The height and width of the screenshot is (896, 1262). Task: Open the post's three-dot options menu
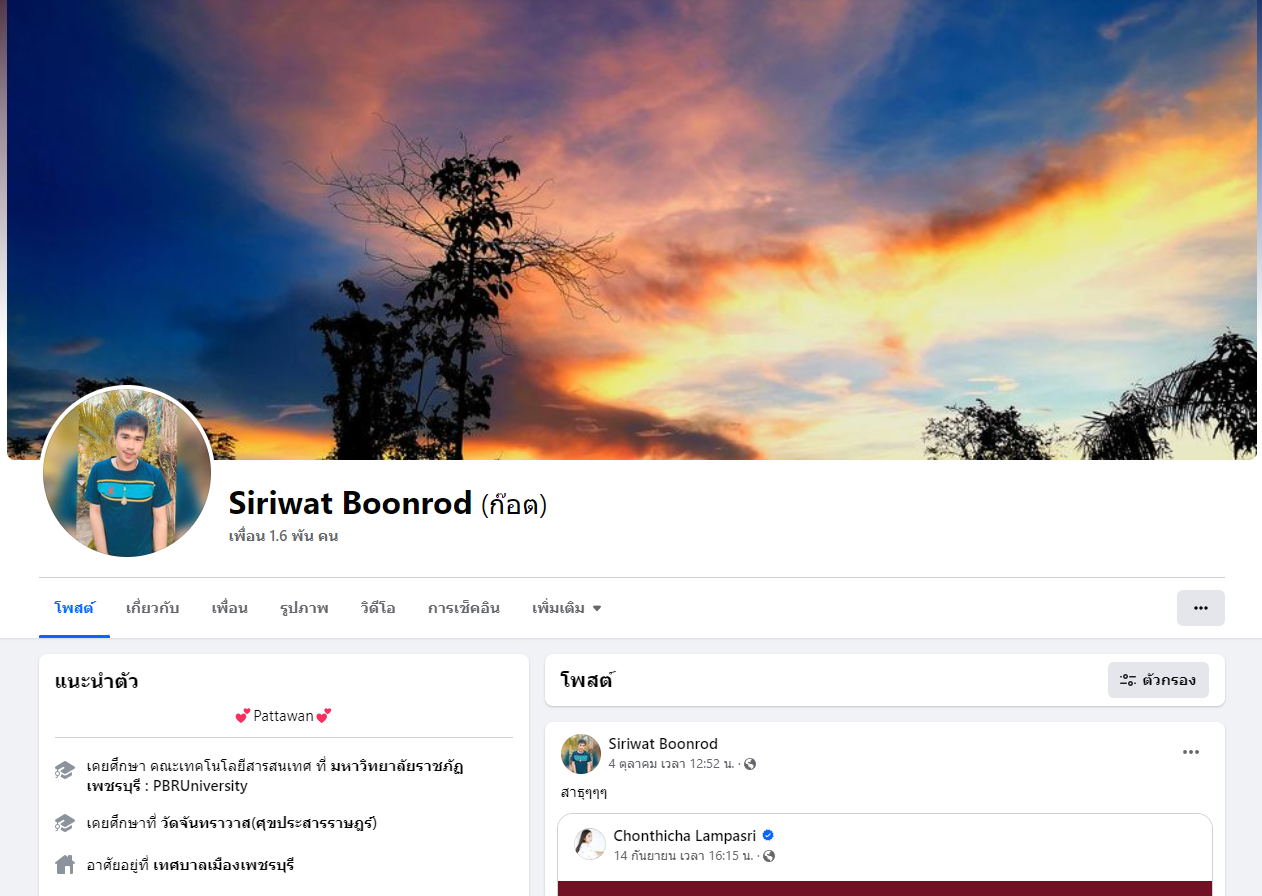tap(1190, 752)
